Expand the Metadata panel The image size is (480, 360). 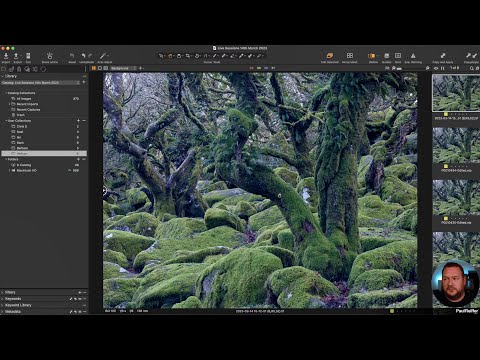(x=2, y=312)
